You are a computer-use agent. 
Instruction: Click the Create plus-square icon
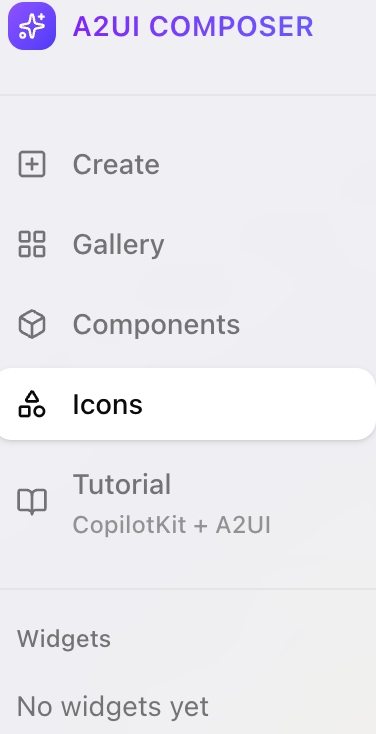[x=32, y=164]
